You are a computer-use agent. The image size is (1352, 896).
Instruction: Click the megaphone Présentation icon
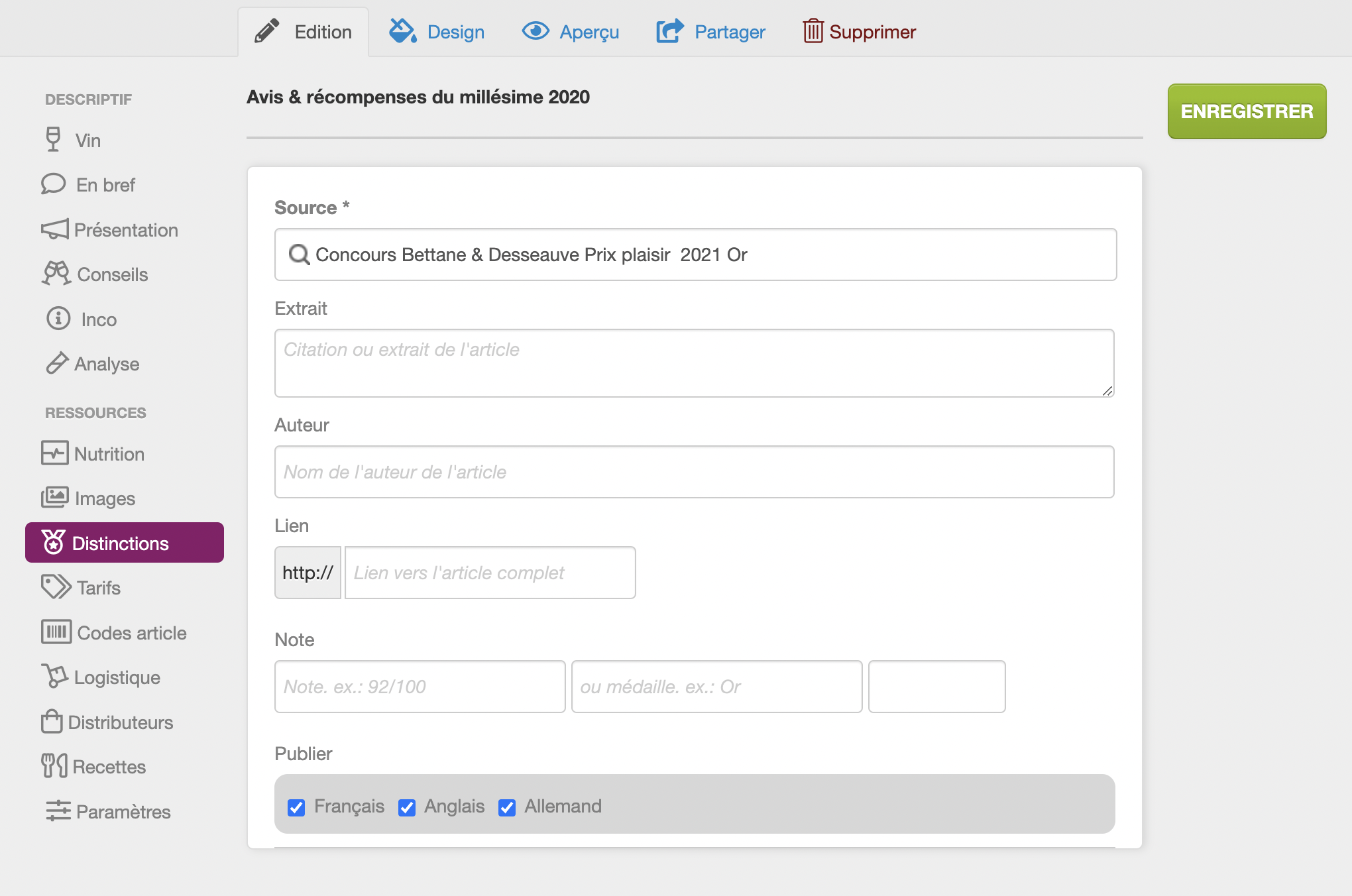[54, 229]
